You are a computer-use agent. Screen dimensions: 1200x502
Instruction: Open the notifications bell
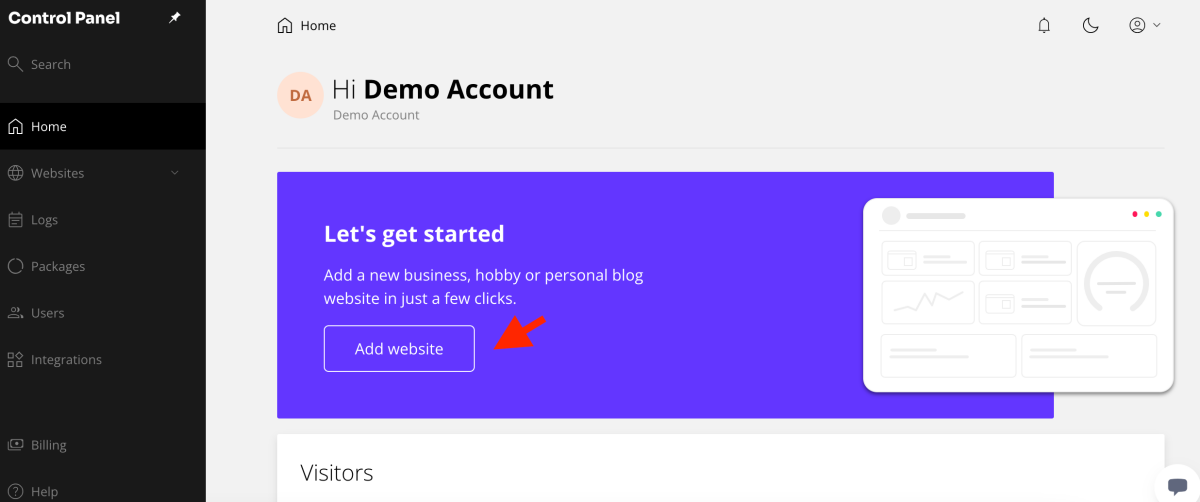coord(1044,26)
